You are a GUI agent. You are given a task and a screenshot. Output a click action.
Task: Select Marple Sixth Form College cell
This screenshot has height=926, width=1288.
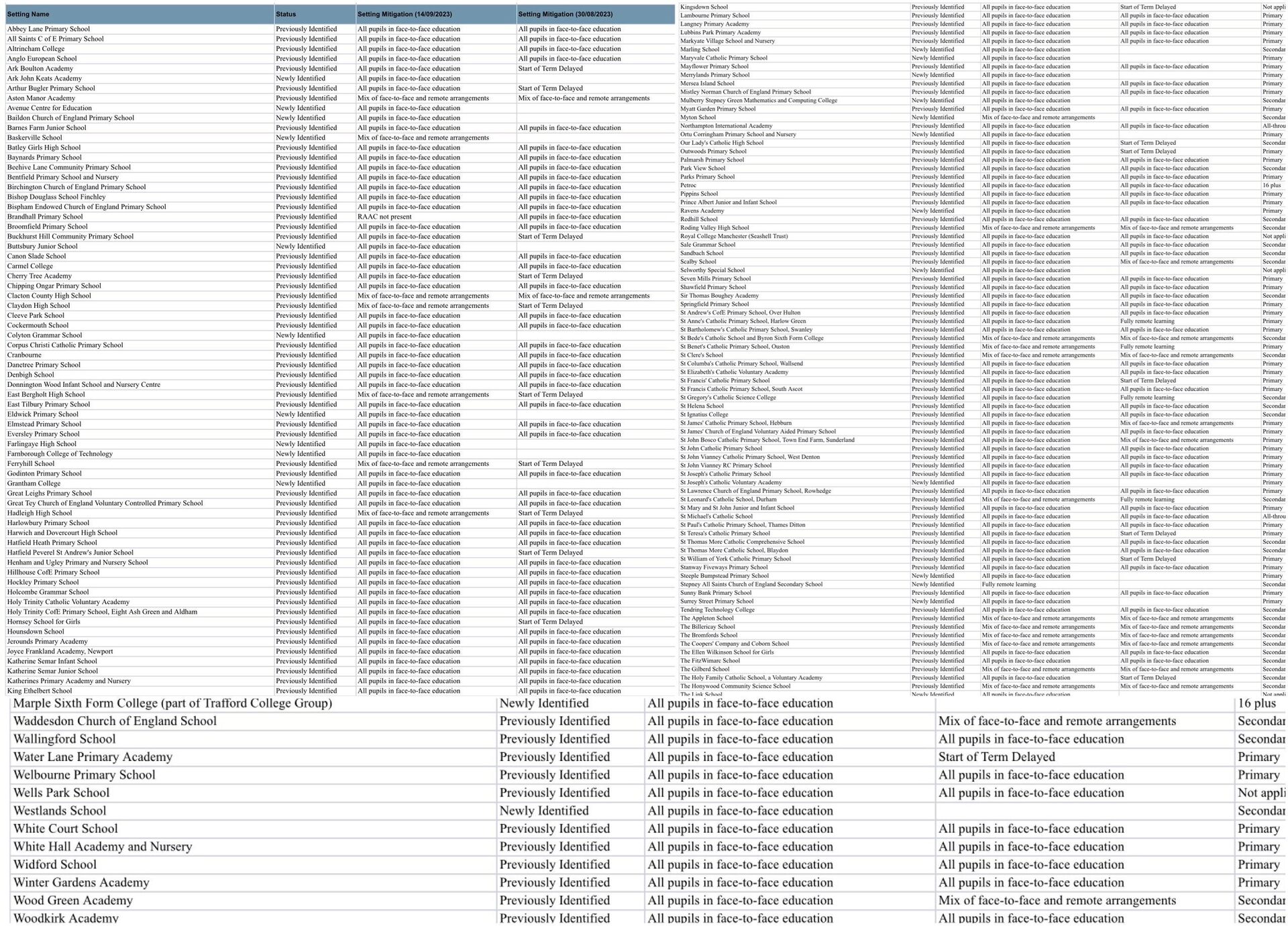pyautogui.click(x=172, y=703)
